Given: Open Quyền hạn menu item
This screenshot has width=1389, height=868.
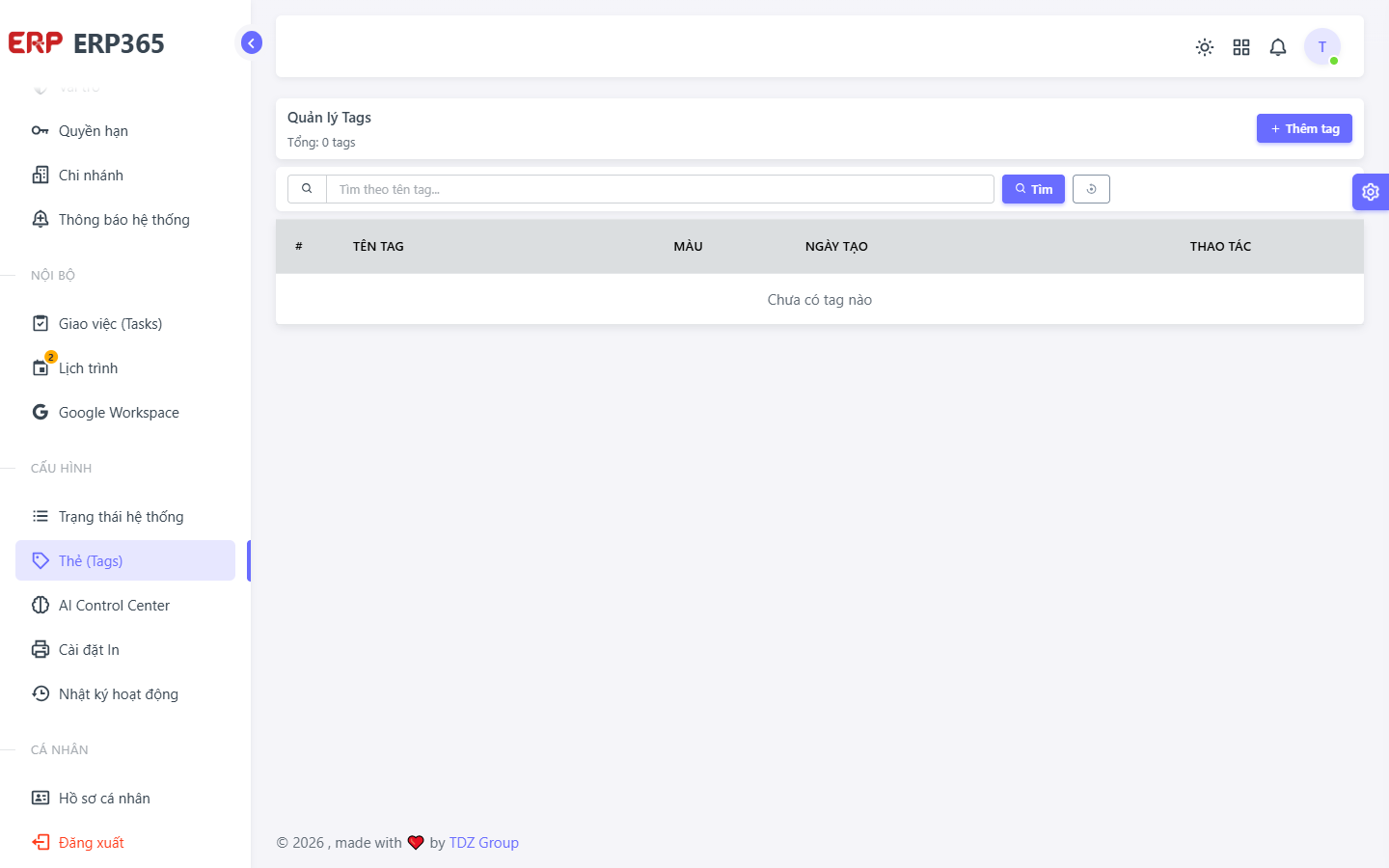Looking at the screenshot, I should (125, 131).
